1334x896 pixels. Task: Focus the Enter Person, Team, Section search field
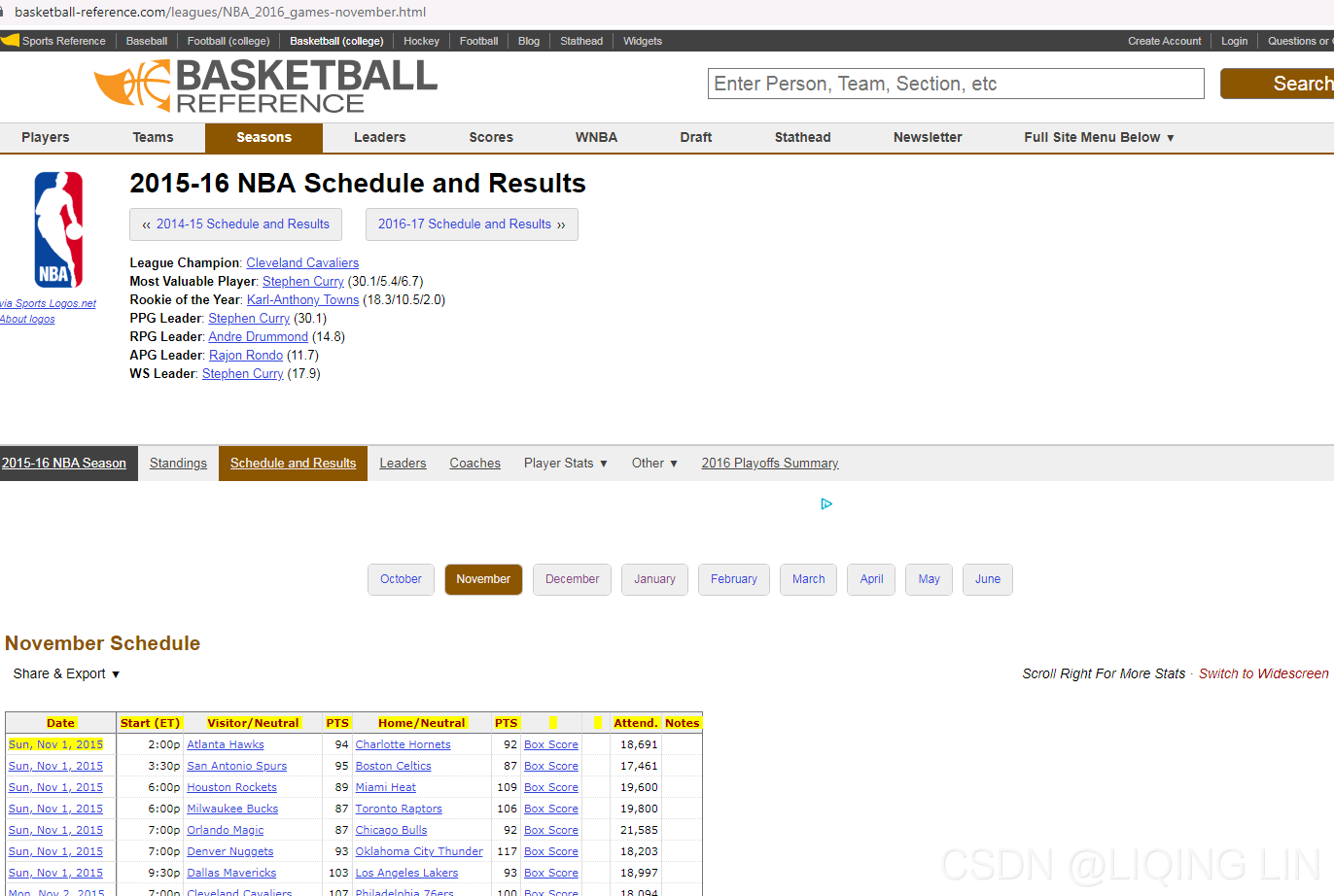click(x=956, y=84)
